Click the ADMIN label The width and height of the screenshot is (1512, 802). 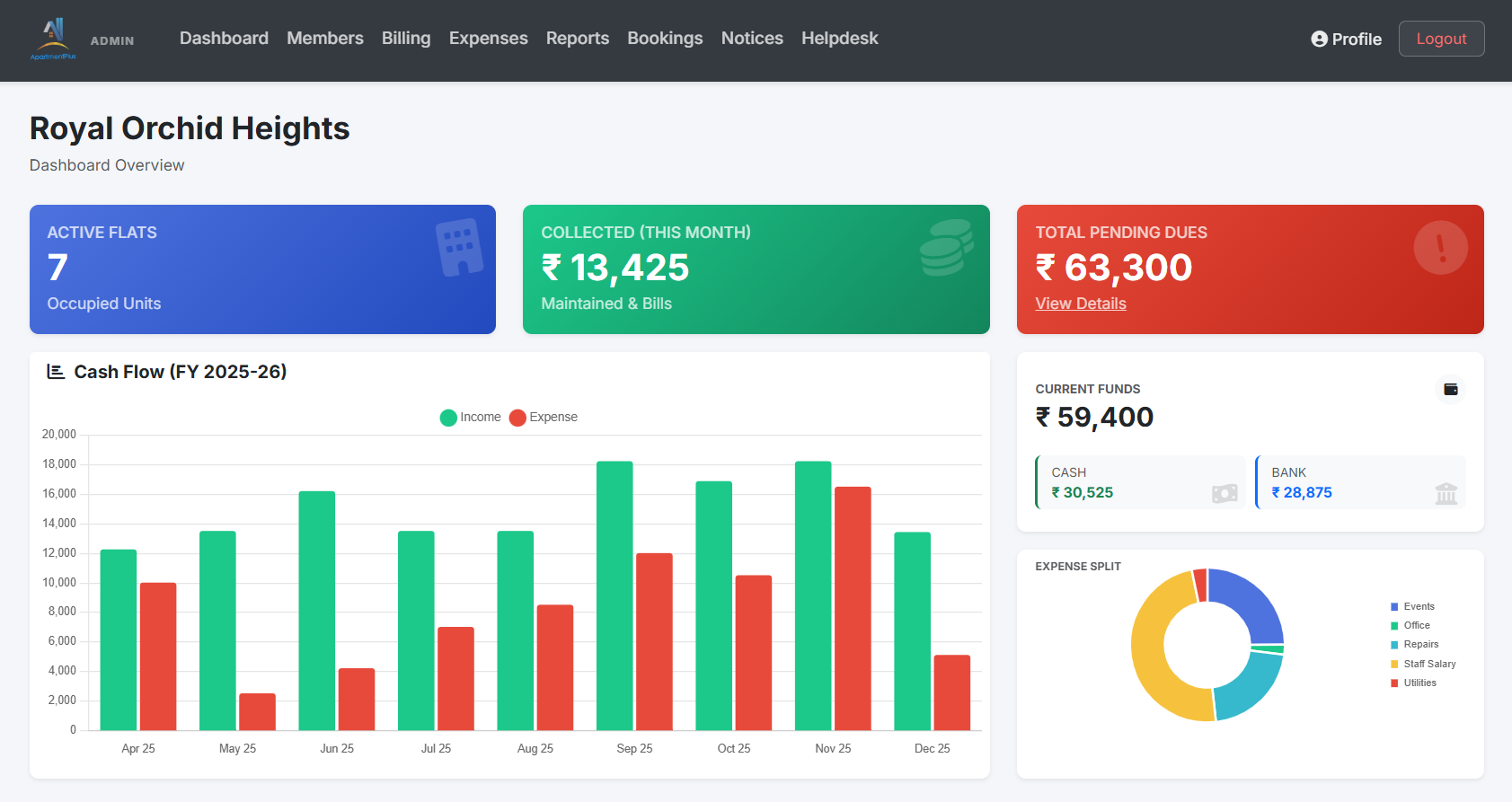[x=112, y=40]
